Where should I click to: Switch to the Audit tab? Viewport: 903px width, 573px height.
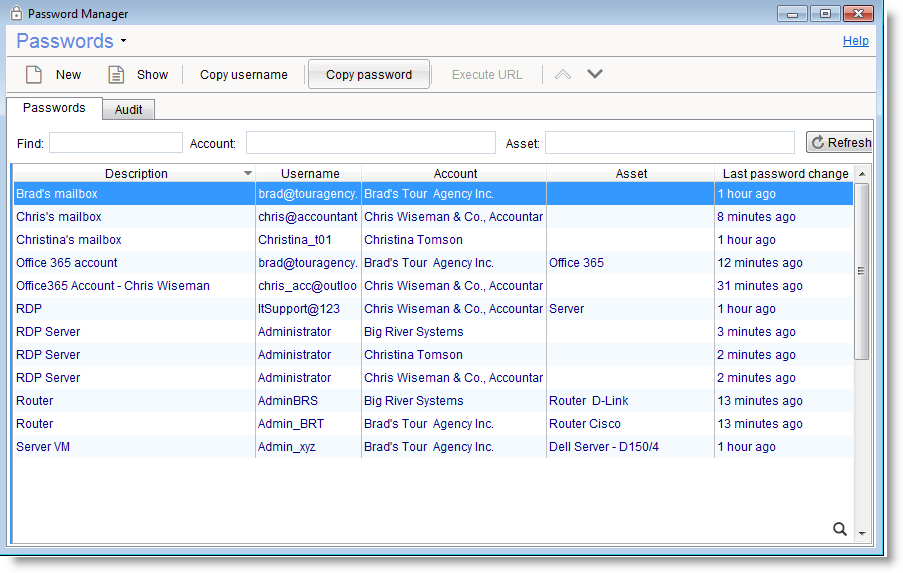point(128,110)
